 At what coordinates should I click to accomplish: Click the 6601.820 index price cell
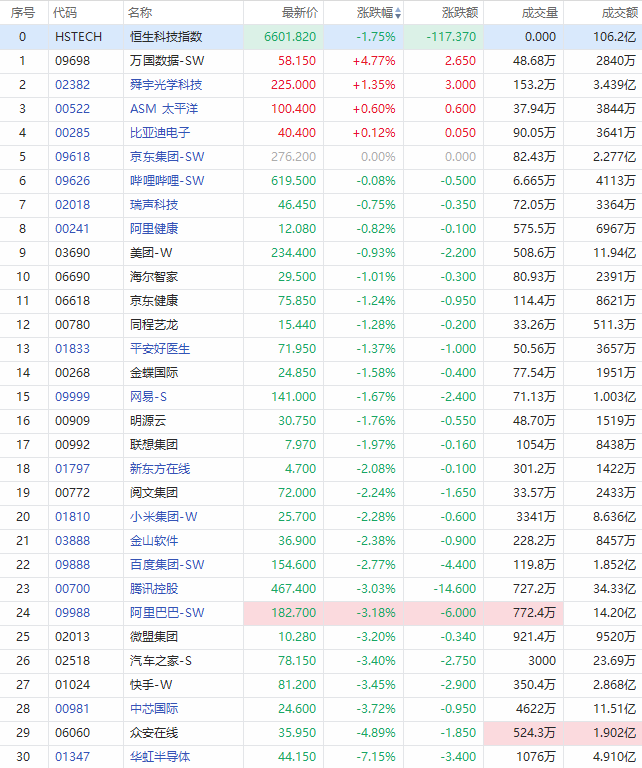(x=284, y=37)
